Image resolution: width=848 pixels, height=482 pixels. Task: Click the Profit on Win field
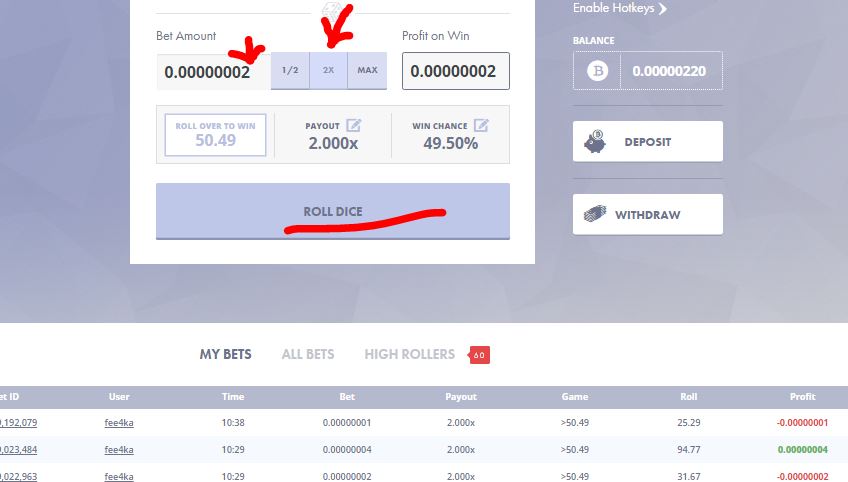(x=455, y=72)
